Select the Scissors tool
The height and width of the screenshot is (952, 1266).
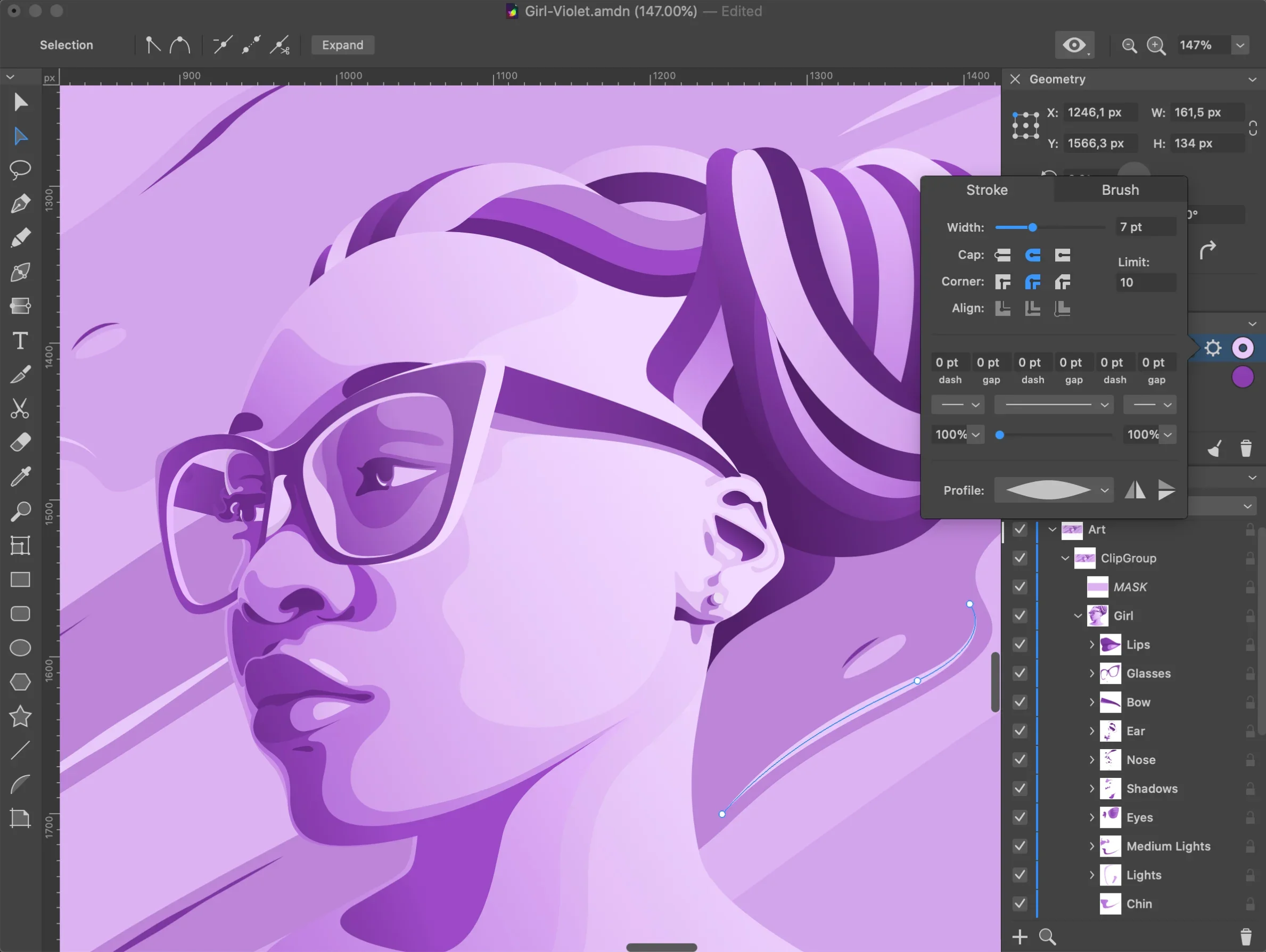[x=20, y=409]
